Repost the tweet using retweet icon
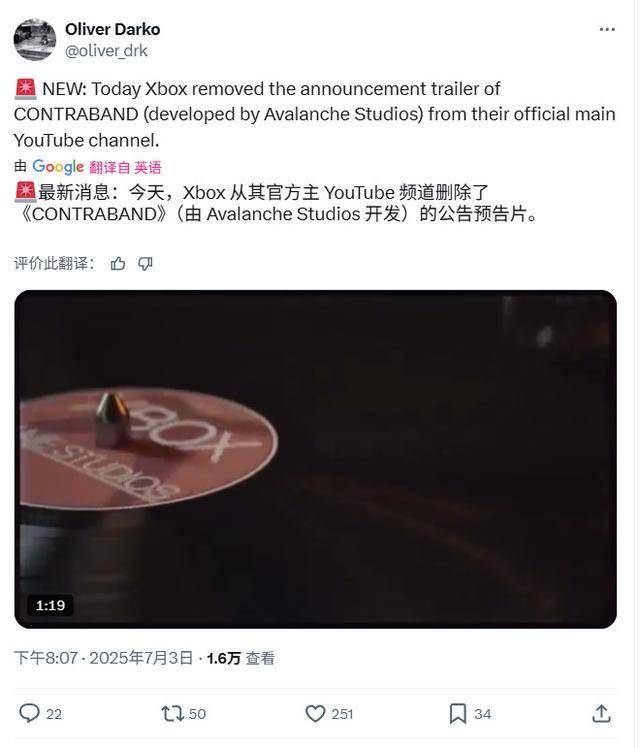Image resolution: width=640 pixels, height=748 pixels. tap(172, 714)
